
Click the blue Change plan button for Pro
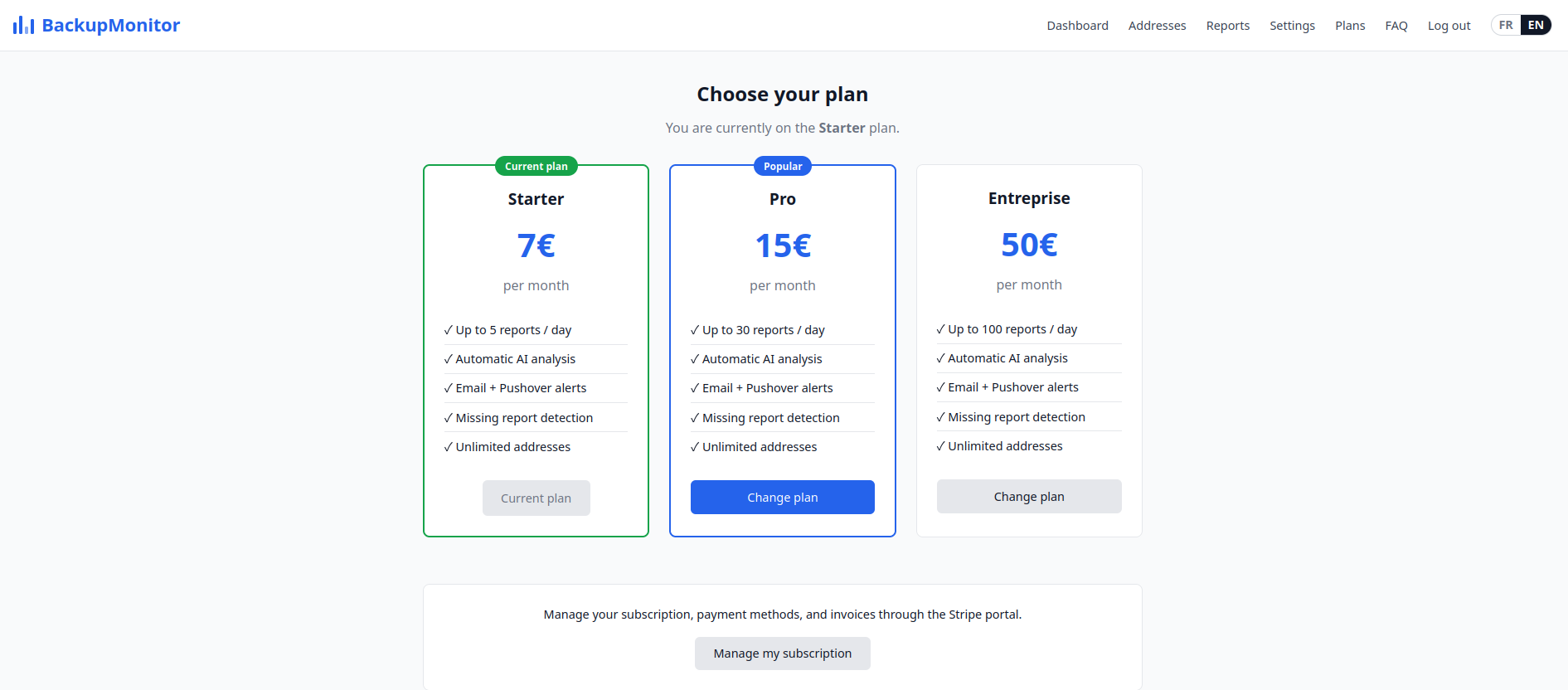click(782, 497)
